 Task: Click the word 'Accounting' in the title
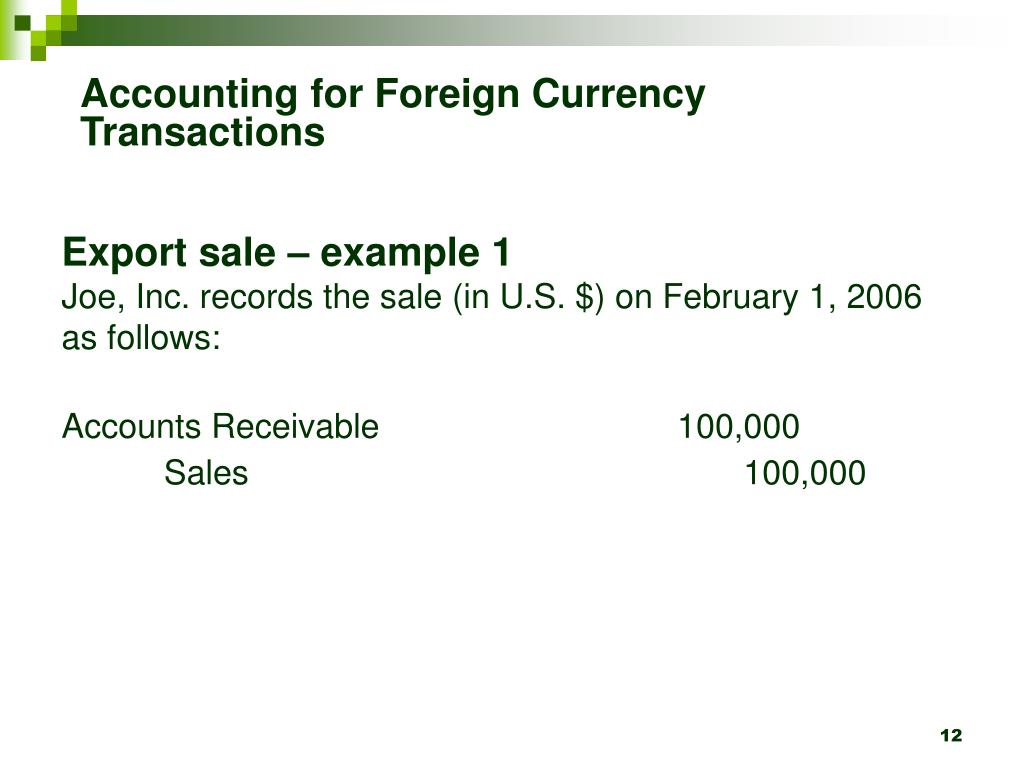[x=190, y=95]
